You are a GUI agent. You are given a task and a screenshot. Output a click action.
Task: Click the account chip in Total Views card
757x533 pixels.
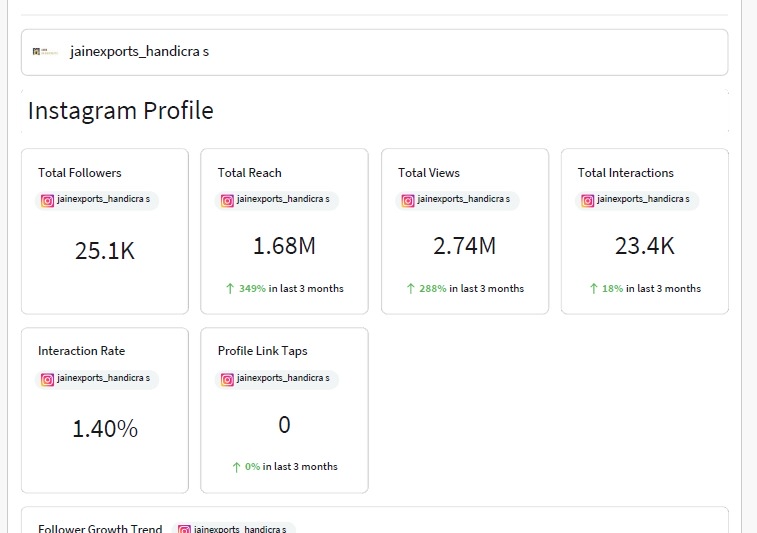tap(457, 200)
